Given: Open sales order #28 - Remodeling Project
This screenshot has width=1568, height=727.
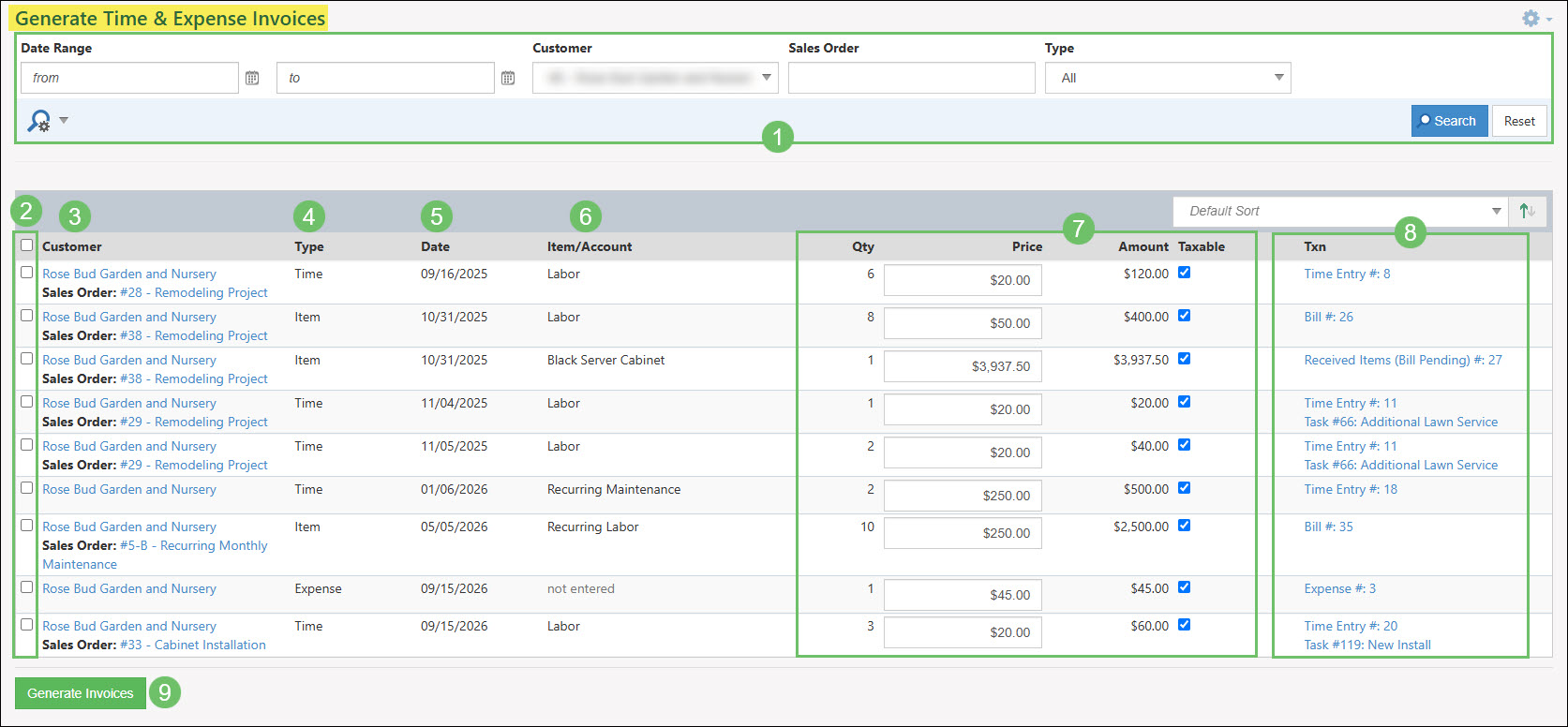Looking at the screenshot, I should tap(194, 292).
